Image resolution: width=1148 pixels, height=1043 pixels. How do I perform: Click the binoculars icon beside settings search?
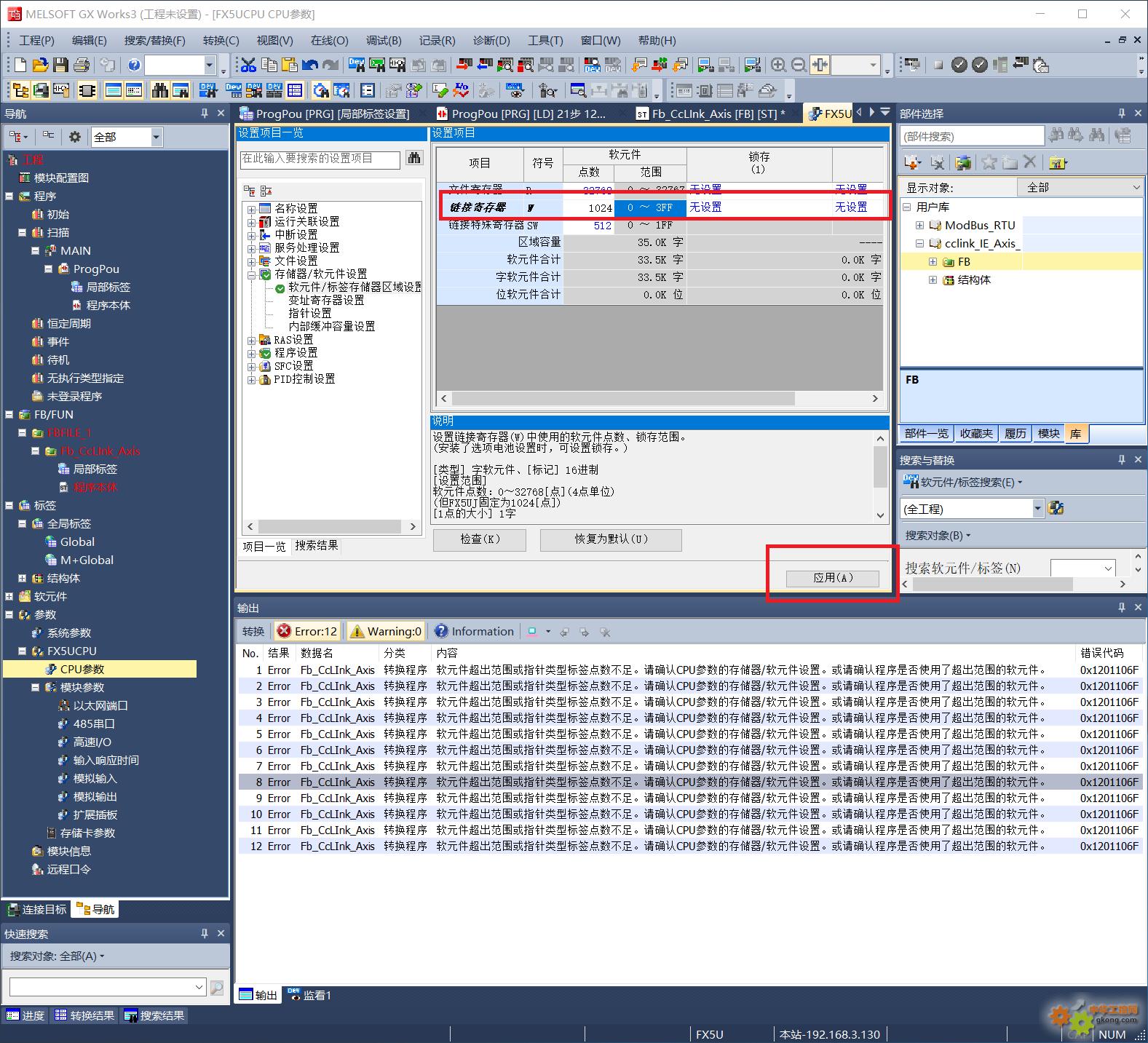pos(414,158)
